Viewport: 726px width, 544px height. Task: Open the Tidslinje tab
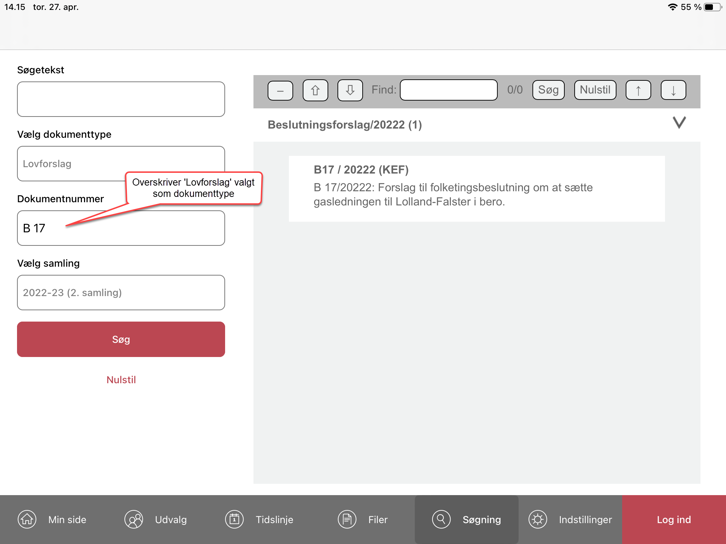click(260, 520)
